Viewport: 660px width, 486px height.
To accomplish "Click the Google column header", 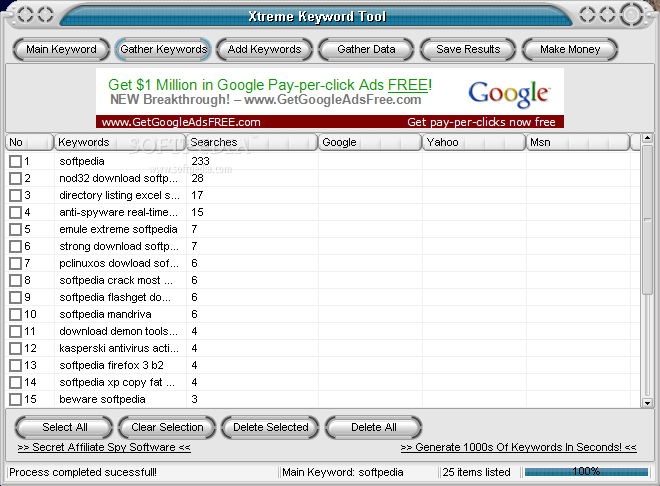I will (x=370, y=142).
